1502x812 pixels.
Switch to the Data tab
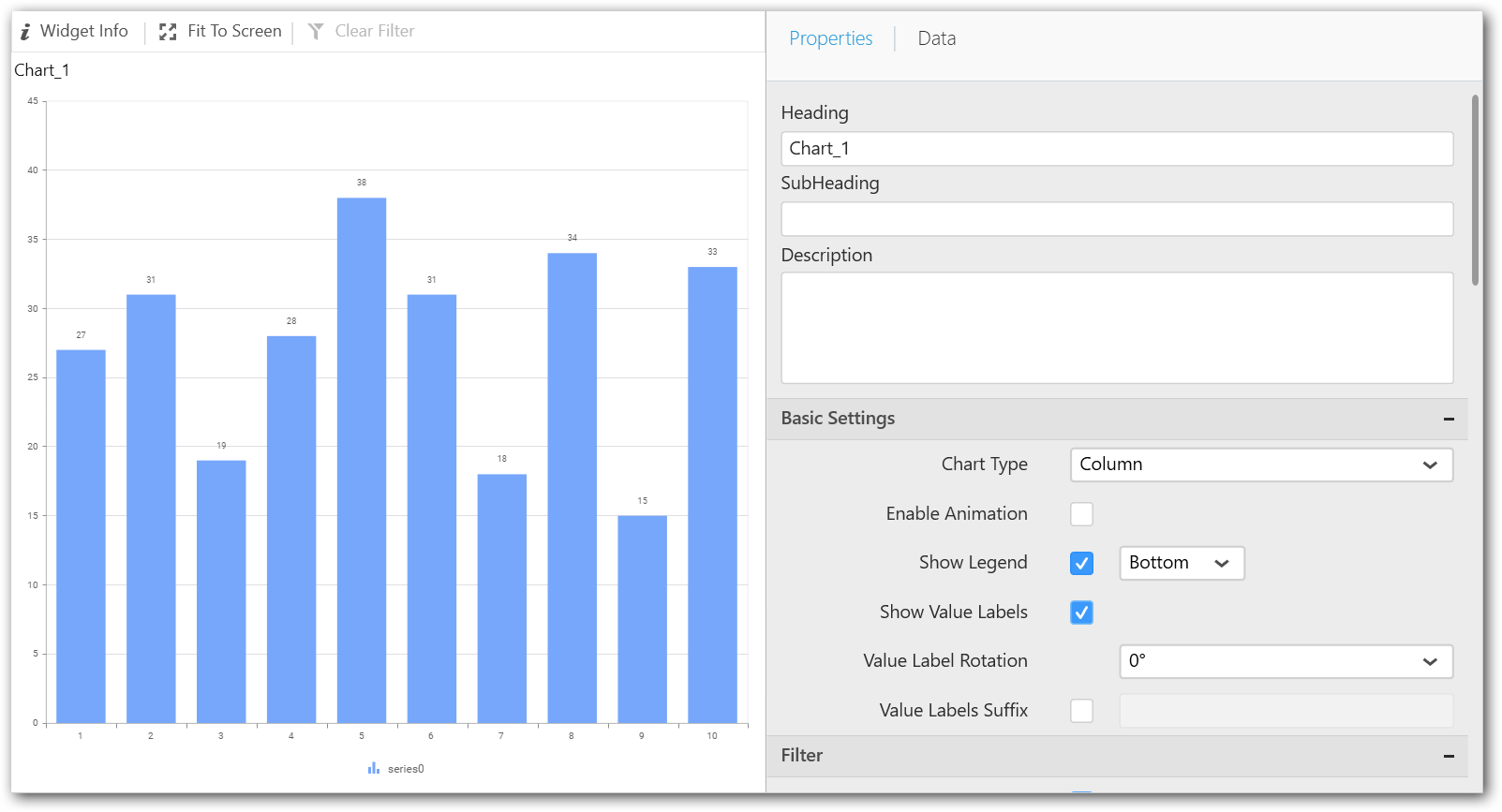pyautogui.click(x=936, y=38)
